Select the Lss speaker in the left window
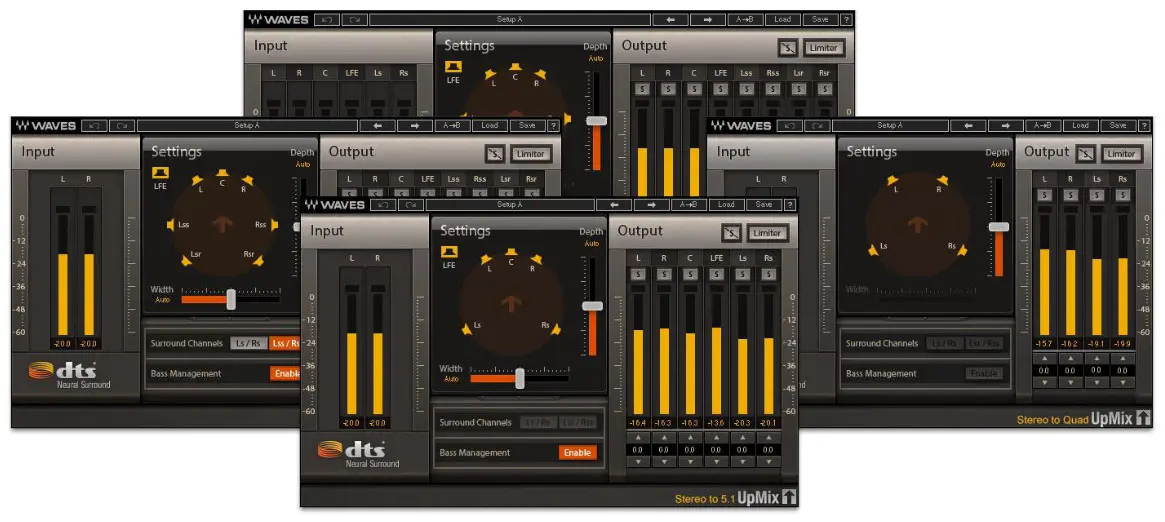The height and width of the screenshot is (522, 1165). (171, 224)
